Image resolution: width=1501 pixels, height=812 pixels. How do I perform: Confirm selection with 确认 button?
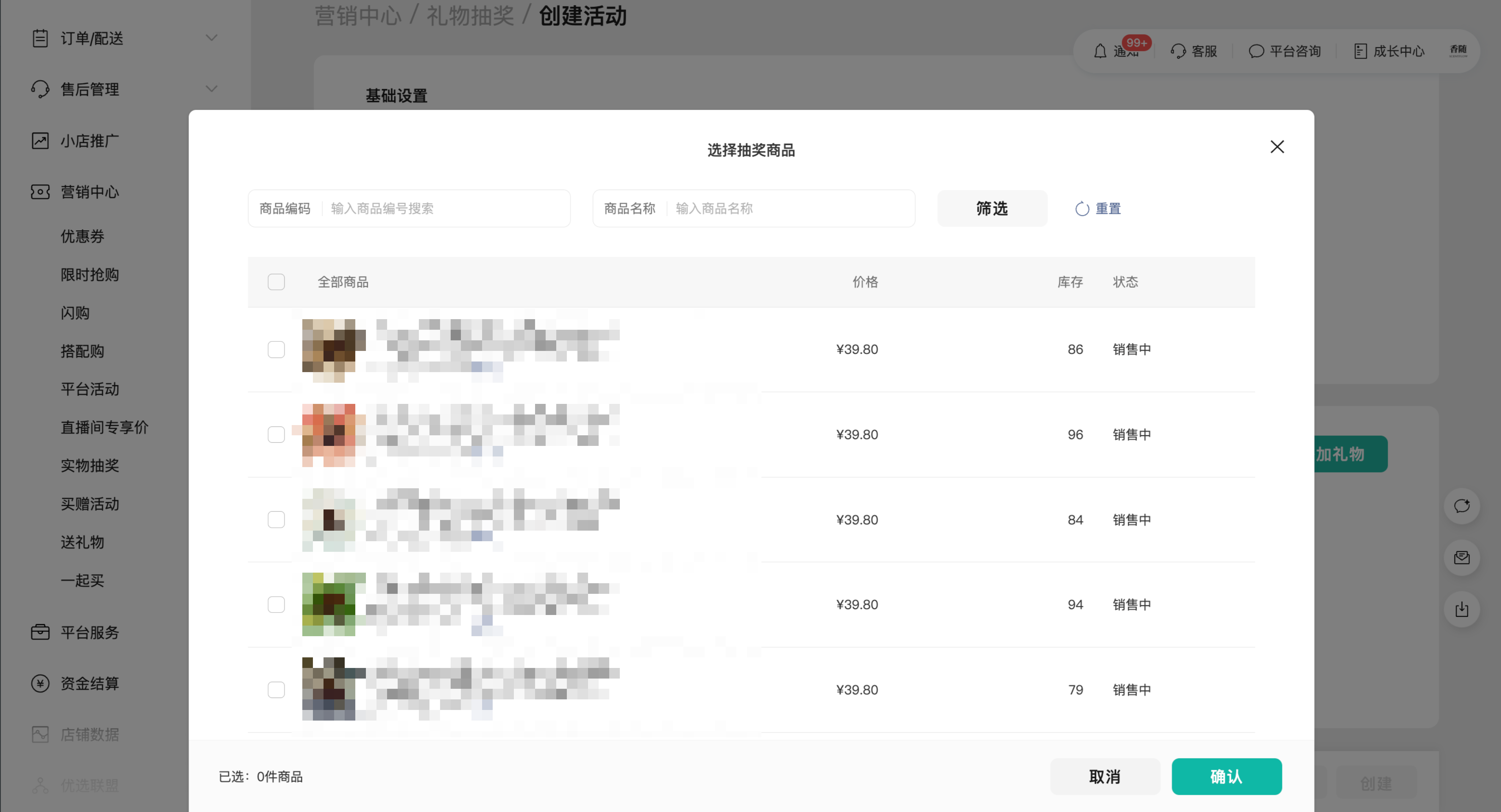coord(1226,776)
